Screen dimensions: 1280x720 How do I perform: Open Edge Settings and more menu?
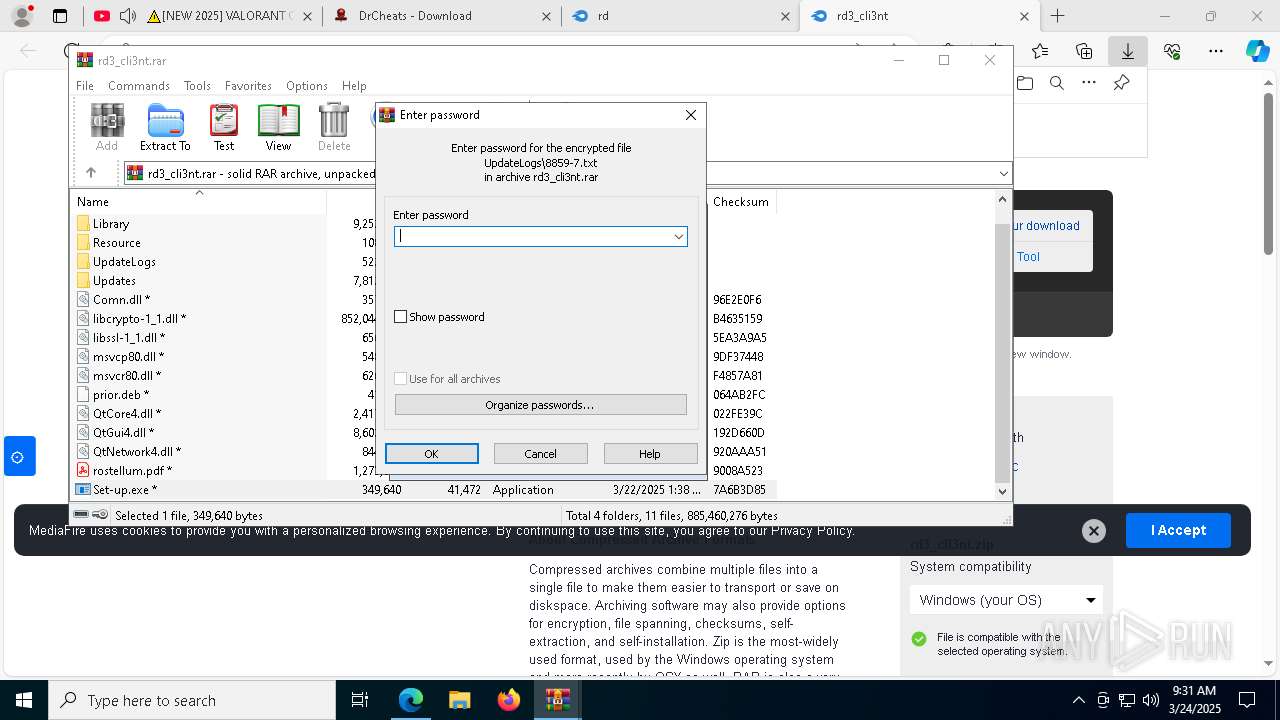(x=1216, y=51)
